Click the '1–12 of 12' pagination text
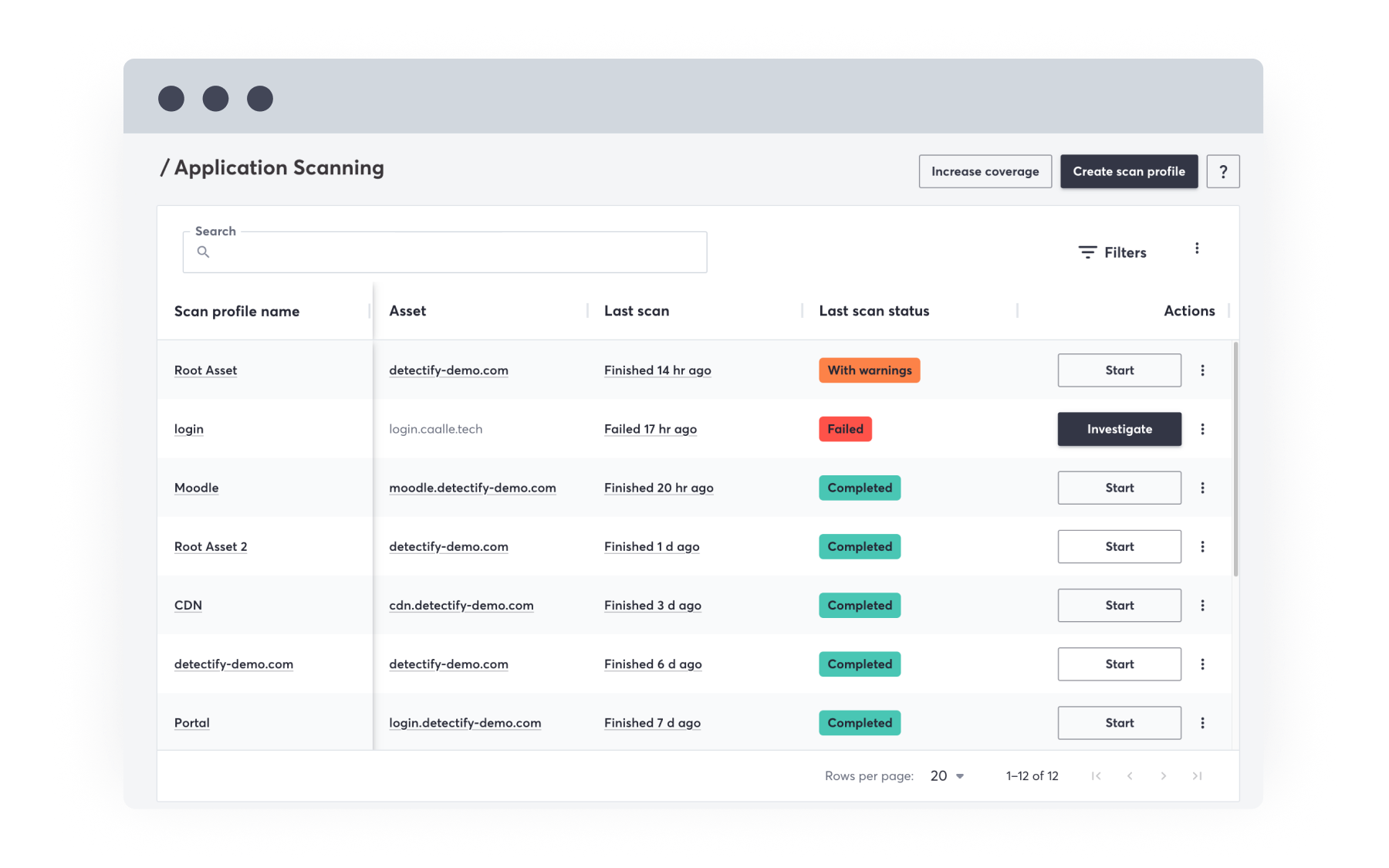 coord(1032,776)
